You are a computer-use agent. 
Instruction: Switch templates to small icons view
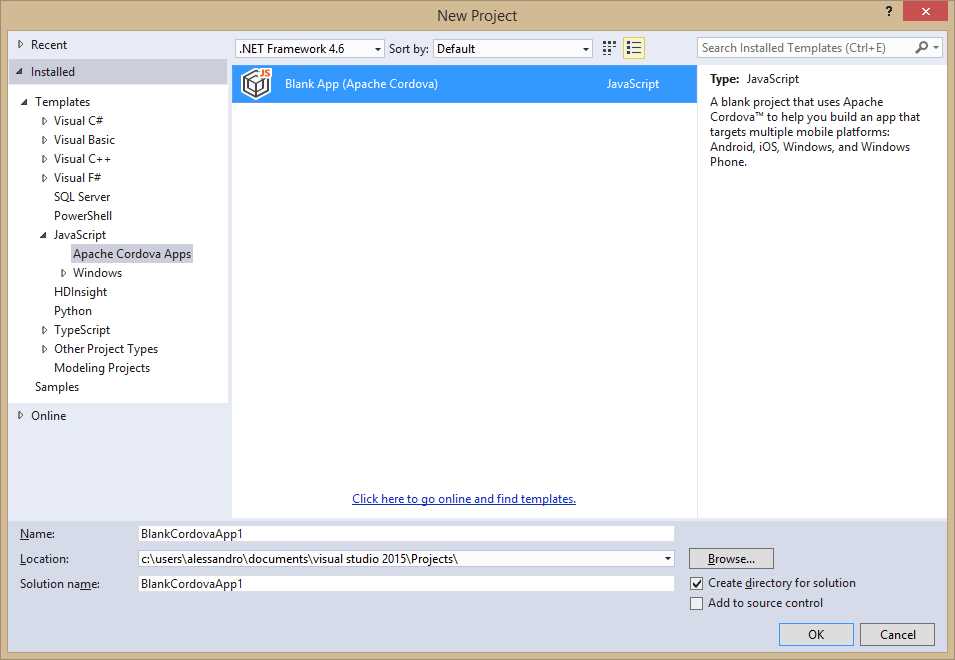608,48
